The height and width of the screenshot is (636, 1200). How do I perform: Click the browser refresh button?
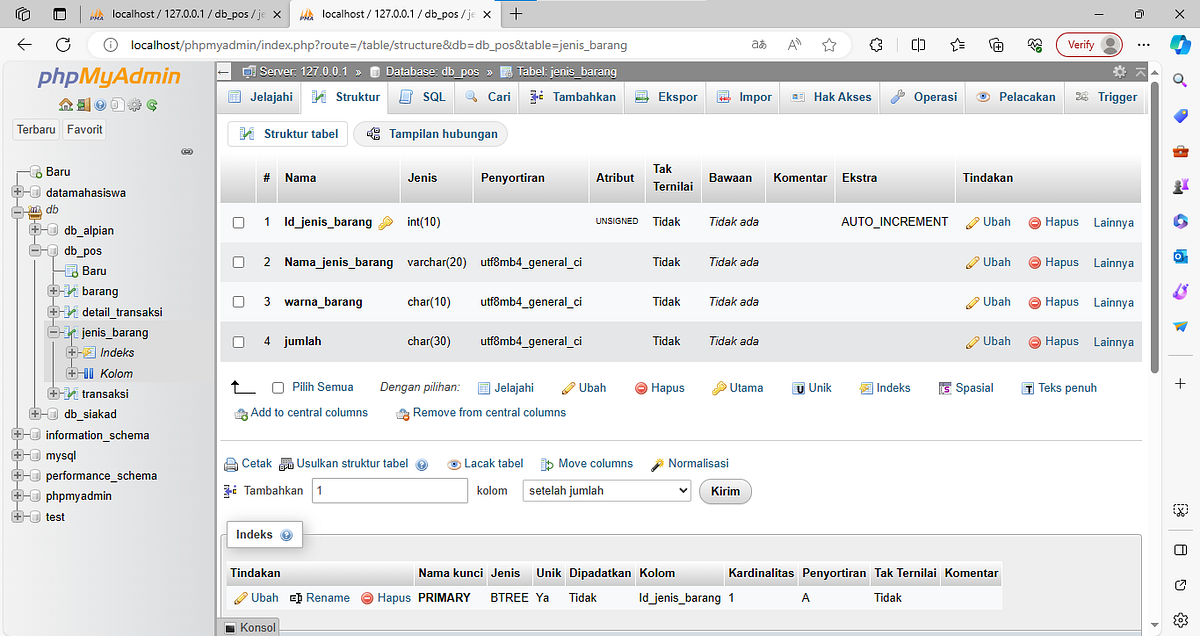point(63,45)
